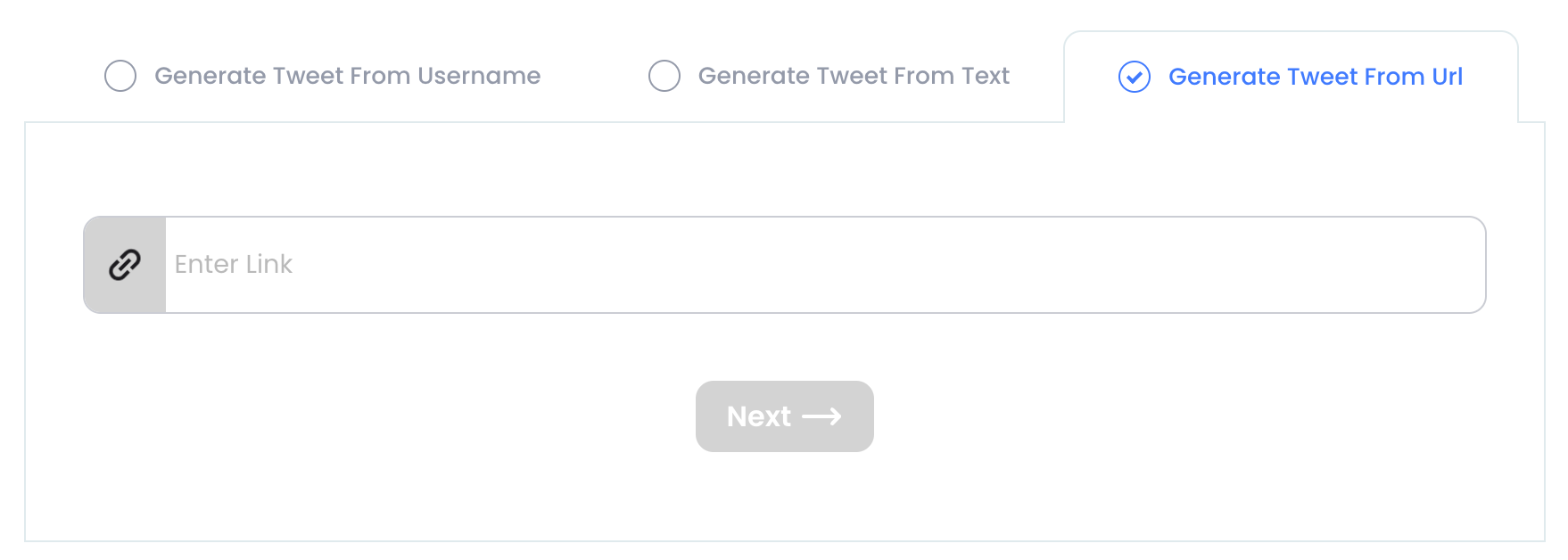1568x560 pixels.
Task: Click the arrow icon inside Next button
Action: 822,416
